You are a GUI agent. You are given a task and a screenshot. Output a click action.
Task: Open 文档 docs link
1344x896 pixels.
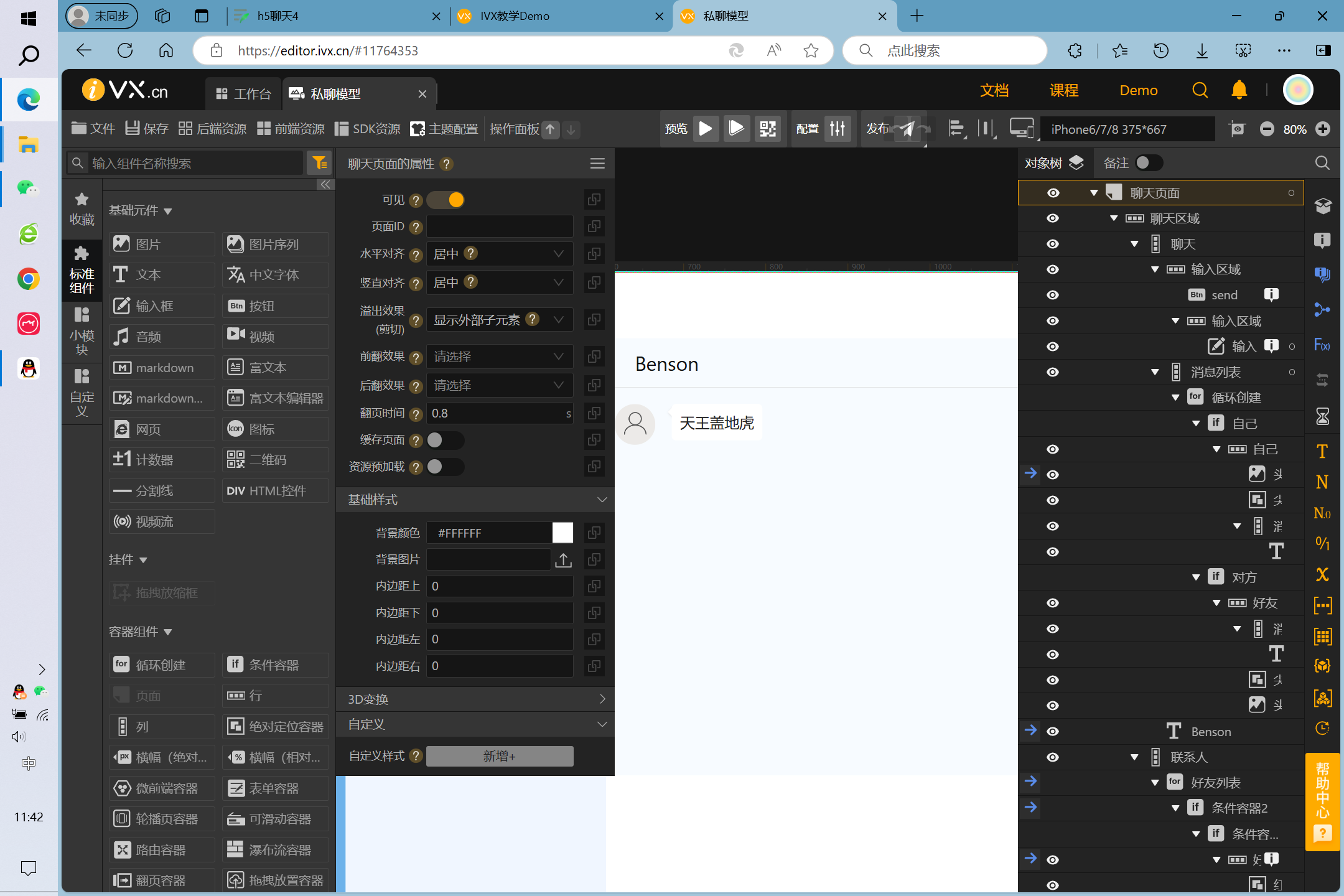(994, 90)
